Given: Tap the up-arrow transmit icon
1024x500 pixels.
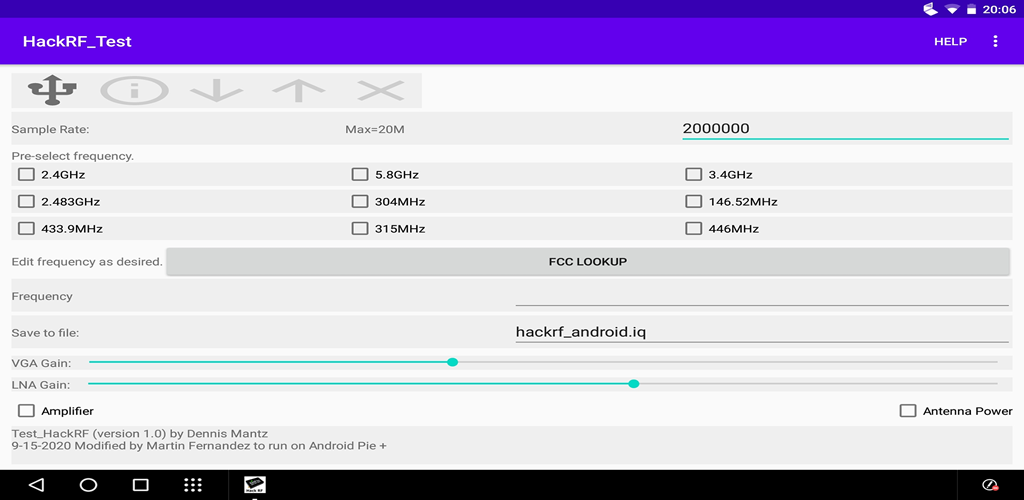Looking at the screenshot, I should [298, 91].
